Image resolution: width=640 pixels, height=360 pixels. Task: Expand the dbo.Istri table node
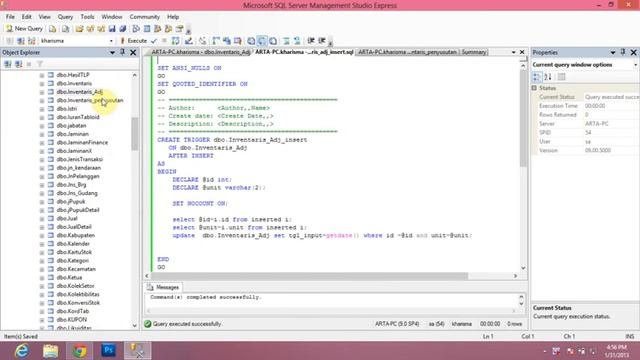pyautogui.click(x=42, y=109)
